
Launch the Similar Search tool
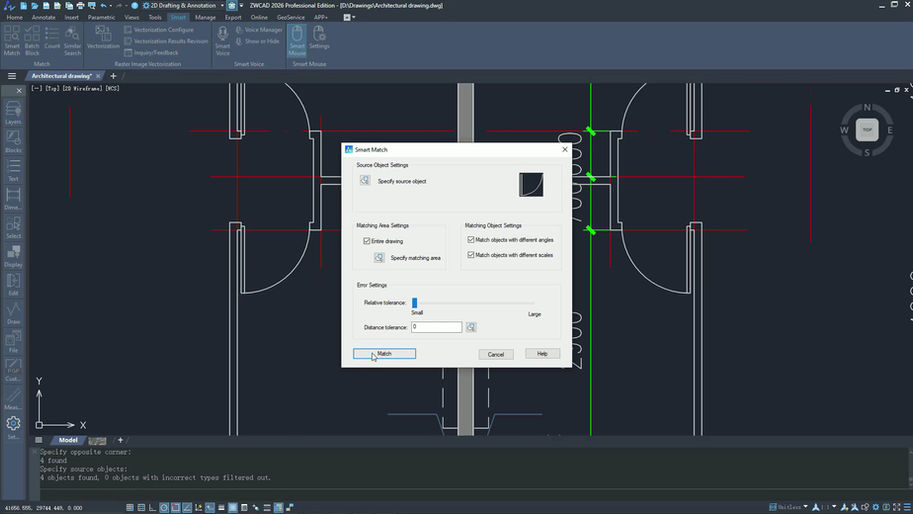[72, 40]
